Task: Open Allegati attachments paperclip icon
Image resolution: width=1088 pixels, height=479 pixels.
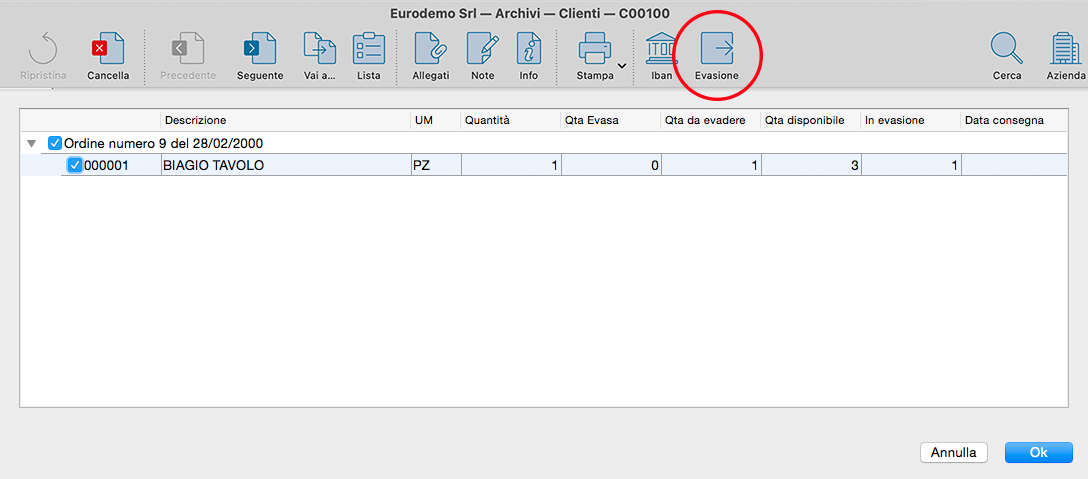Action: click(430, 49)
